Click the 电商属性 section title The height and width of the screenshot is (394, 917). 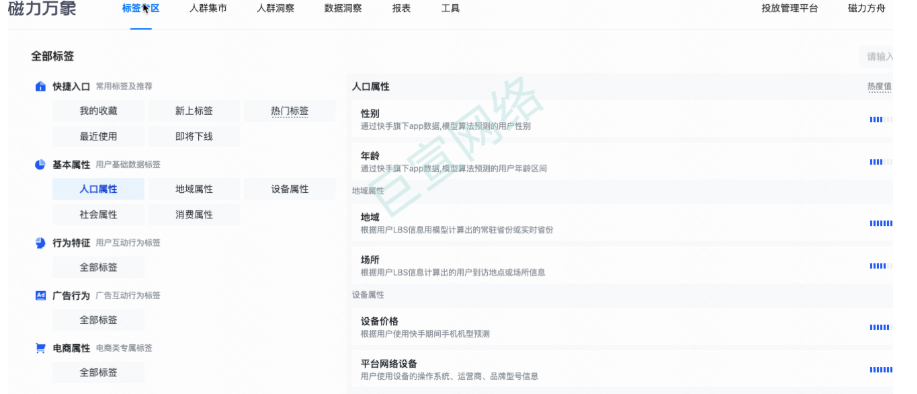pyautogui.click(x=71, y=348)
